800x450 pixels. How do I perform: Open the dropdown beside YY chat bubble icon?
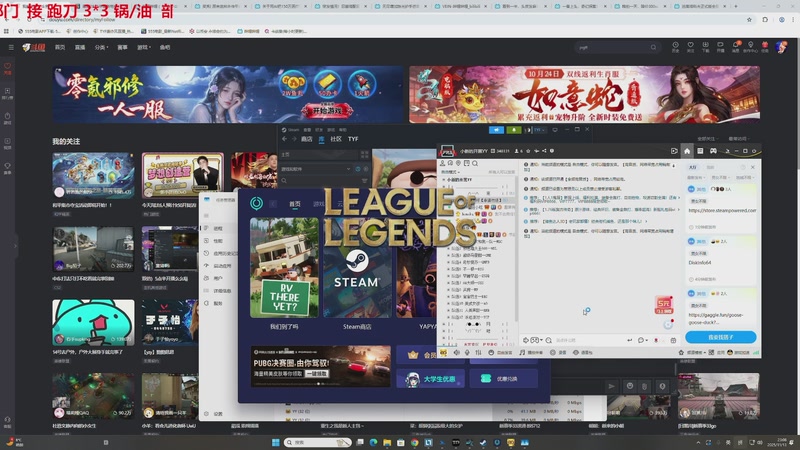click(647, 340)
